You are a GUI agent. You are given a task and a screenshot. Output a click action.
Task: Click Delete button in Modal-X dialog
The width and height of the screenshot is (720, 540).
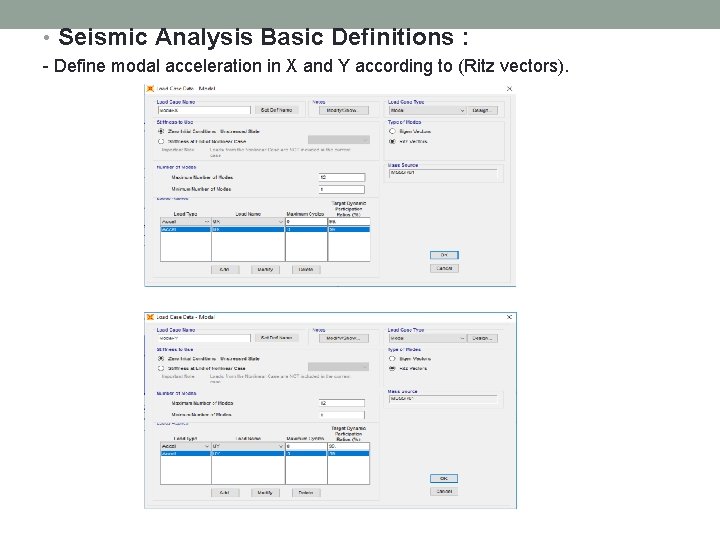point(306,270)
